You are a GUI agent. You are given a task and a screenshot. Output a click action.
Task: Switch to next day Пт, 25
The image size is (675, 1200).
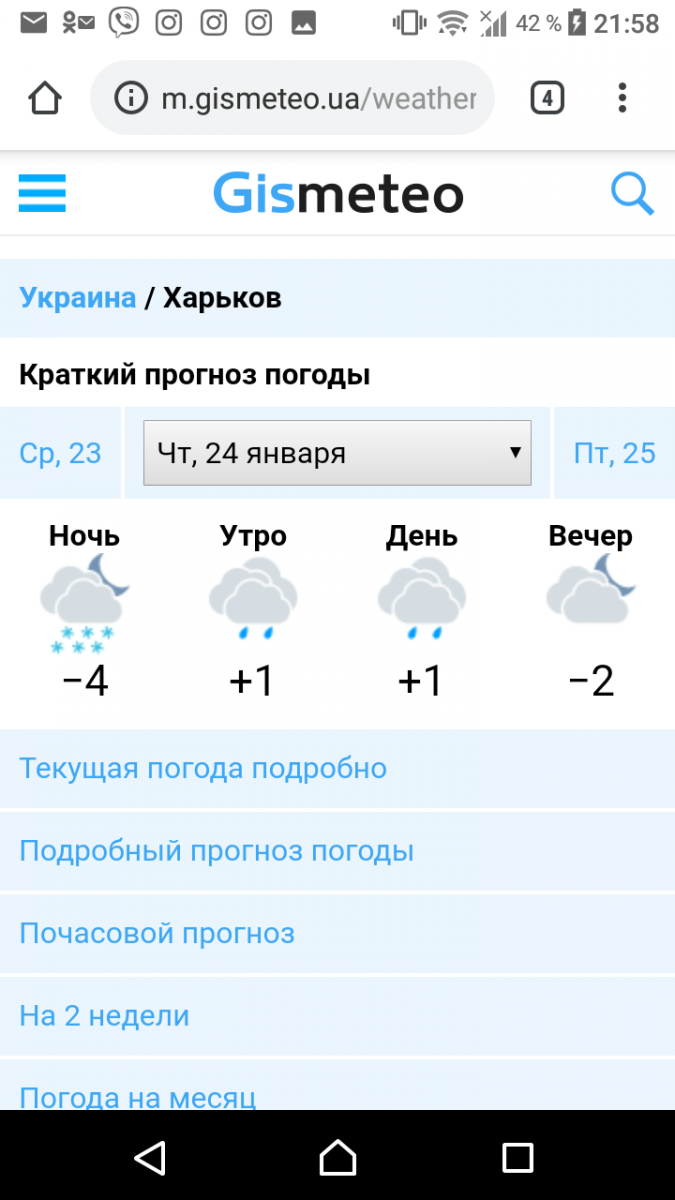click(x=614, y=453)
